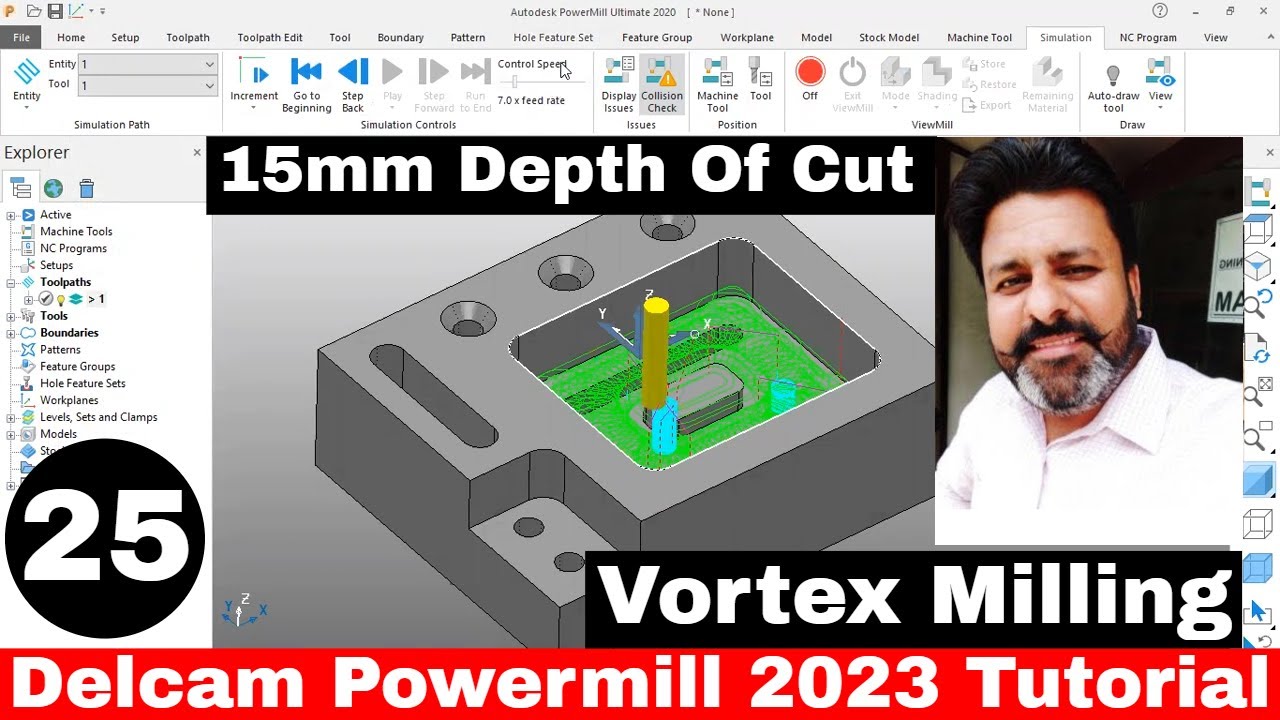Expand the Models tree node
This screenshot has width=1280, height=720.
click(11, 435)
